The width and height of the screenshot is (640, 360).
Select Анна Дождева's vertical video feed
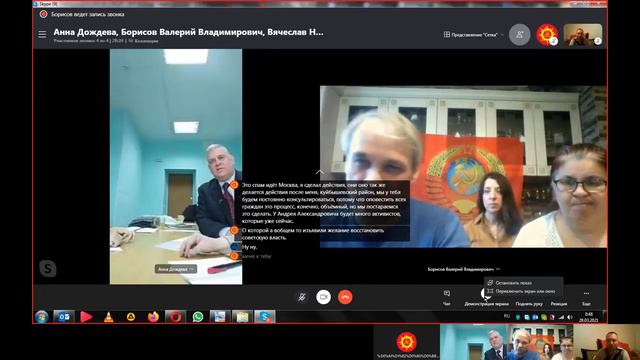(x=176, y=167)
